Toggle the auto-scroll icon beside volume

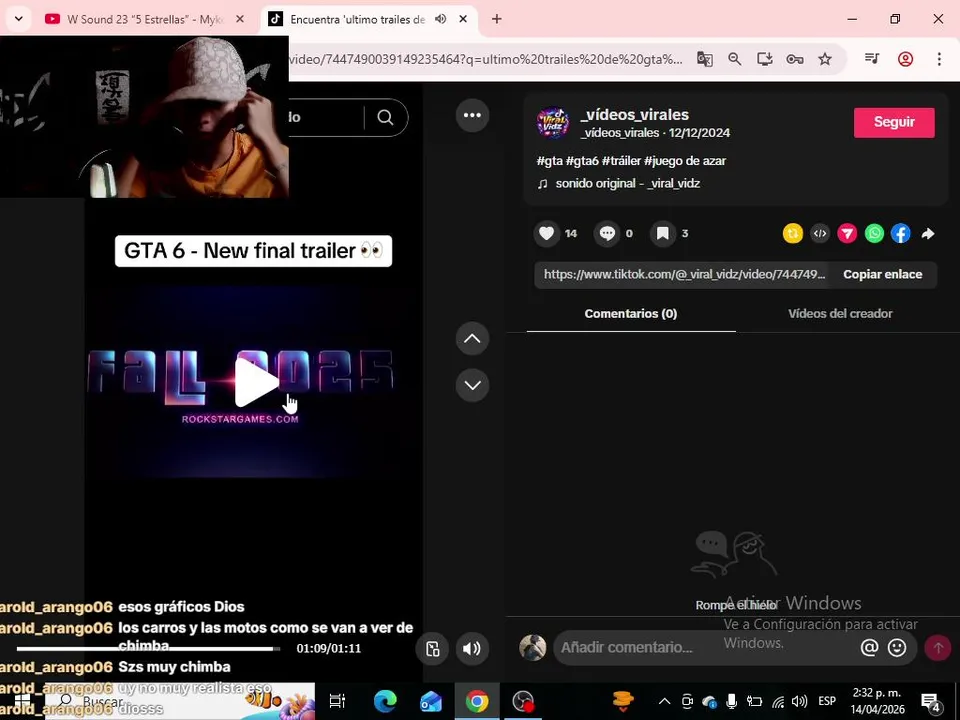(432, 648)
